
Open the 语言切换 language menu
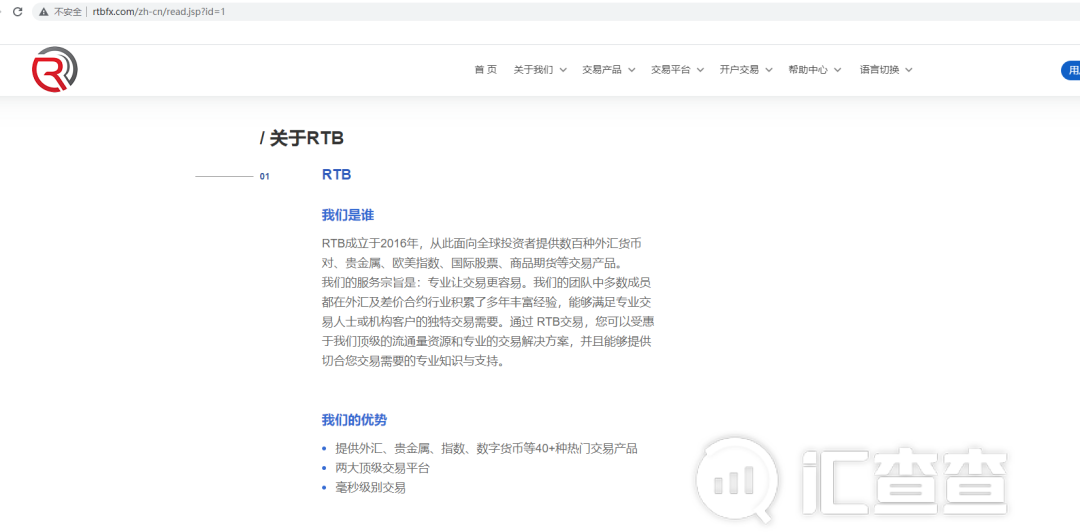coord(880,70)
